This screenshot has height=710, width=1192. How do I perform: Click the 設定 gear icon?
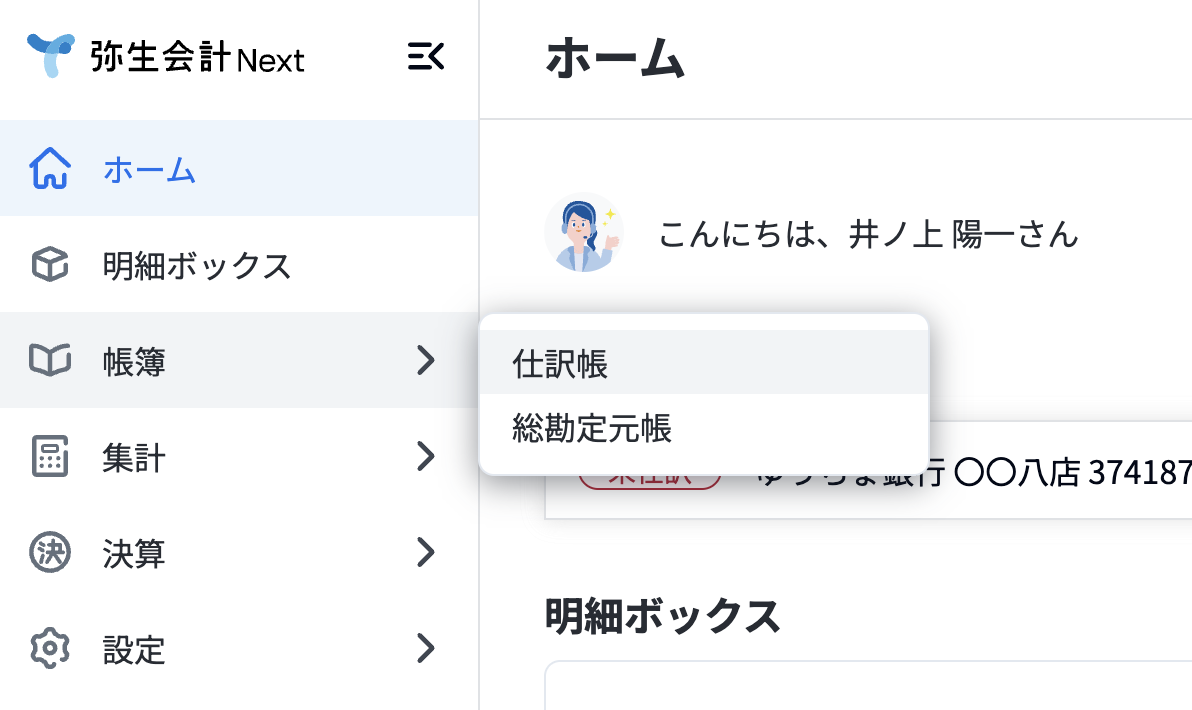(50, 648)
